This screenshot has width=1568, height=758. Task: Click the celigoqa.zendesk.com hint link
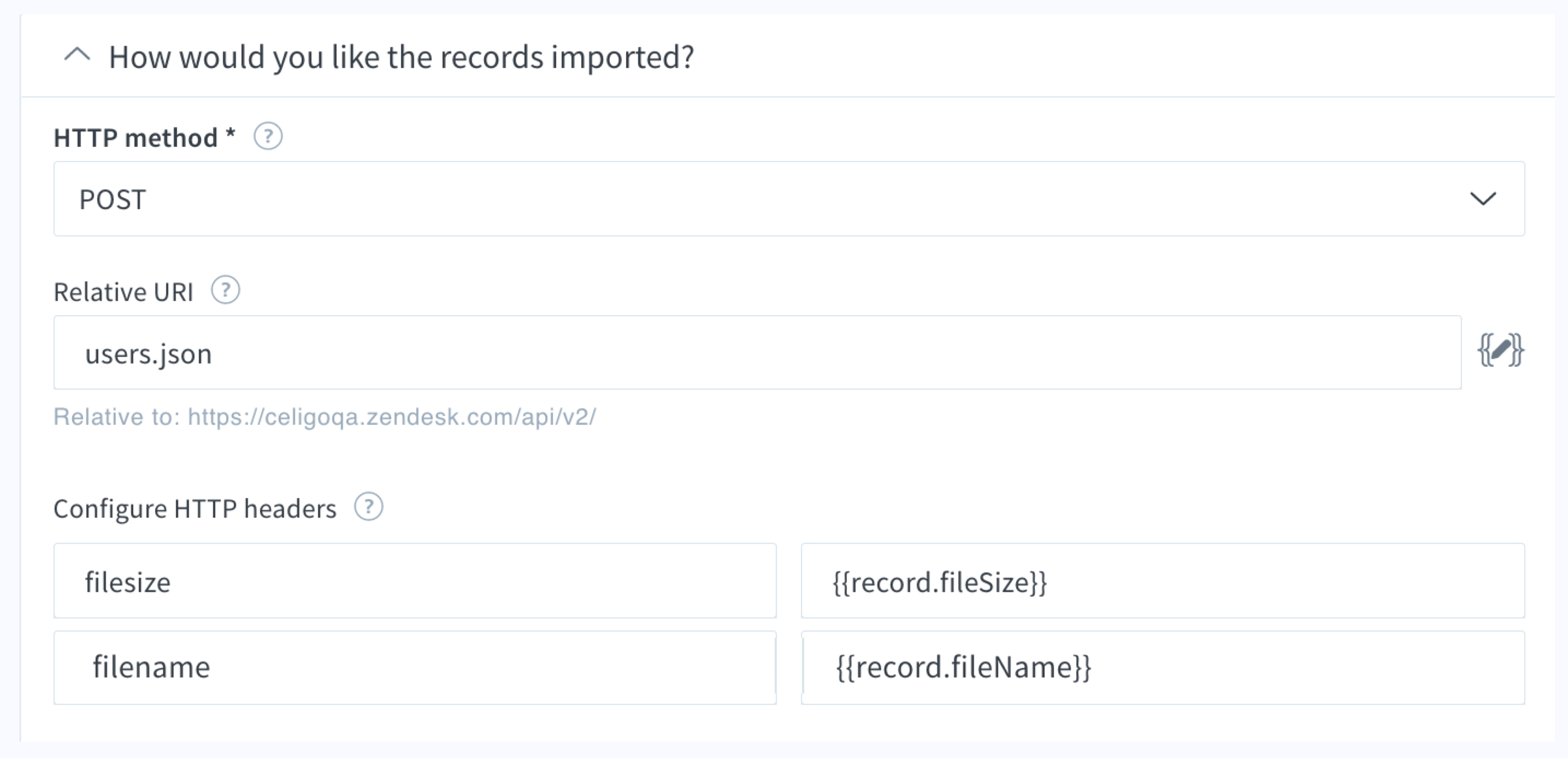coord(393,417)
